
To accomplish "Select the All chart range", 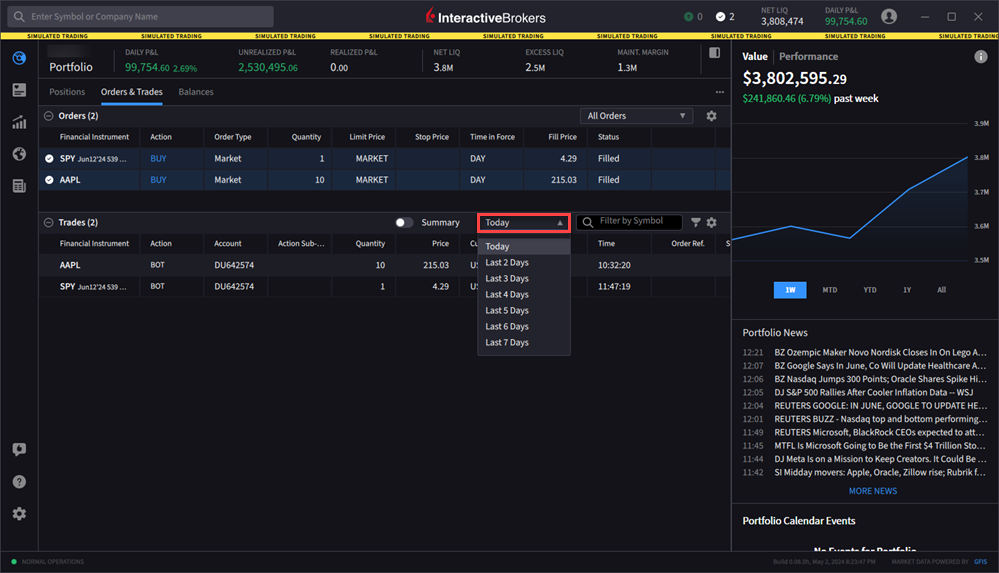I will (x=942, y=290).
